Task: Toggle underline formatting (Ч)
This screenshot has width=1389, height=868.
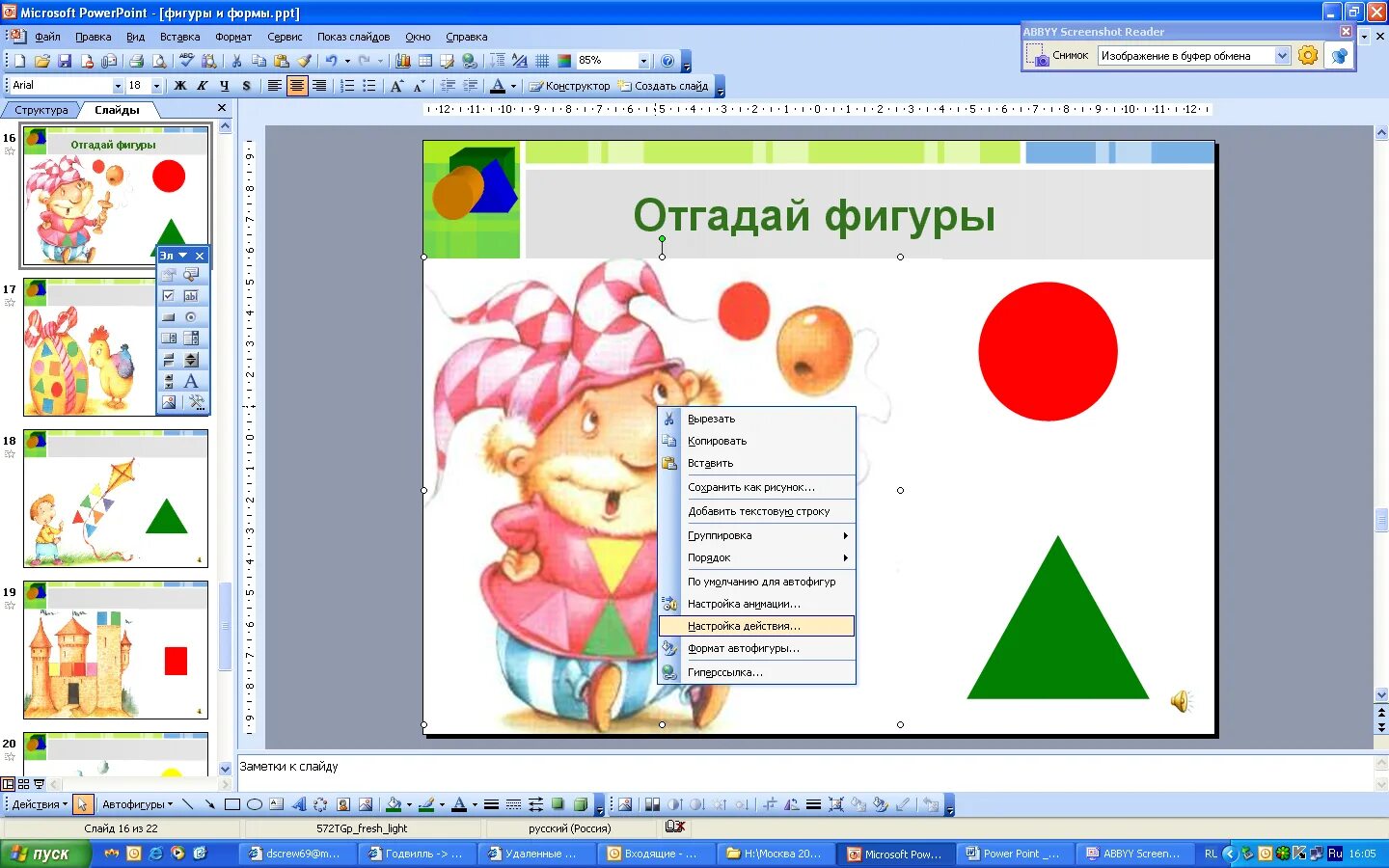Action: (x=224, y=86)
